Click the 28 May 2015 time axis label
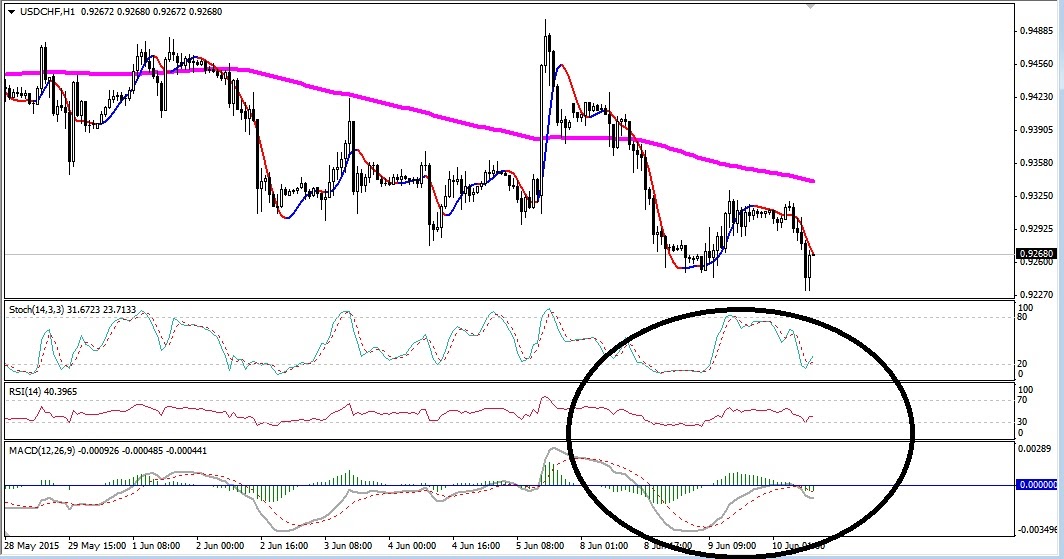Screen dimensions: 1064x559 tap(32, 545)
